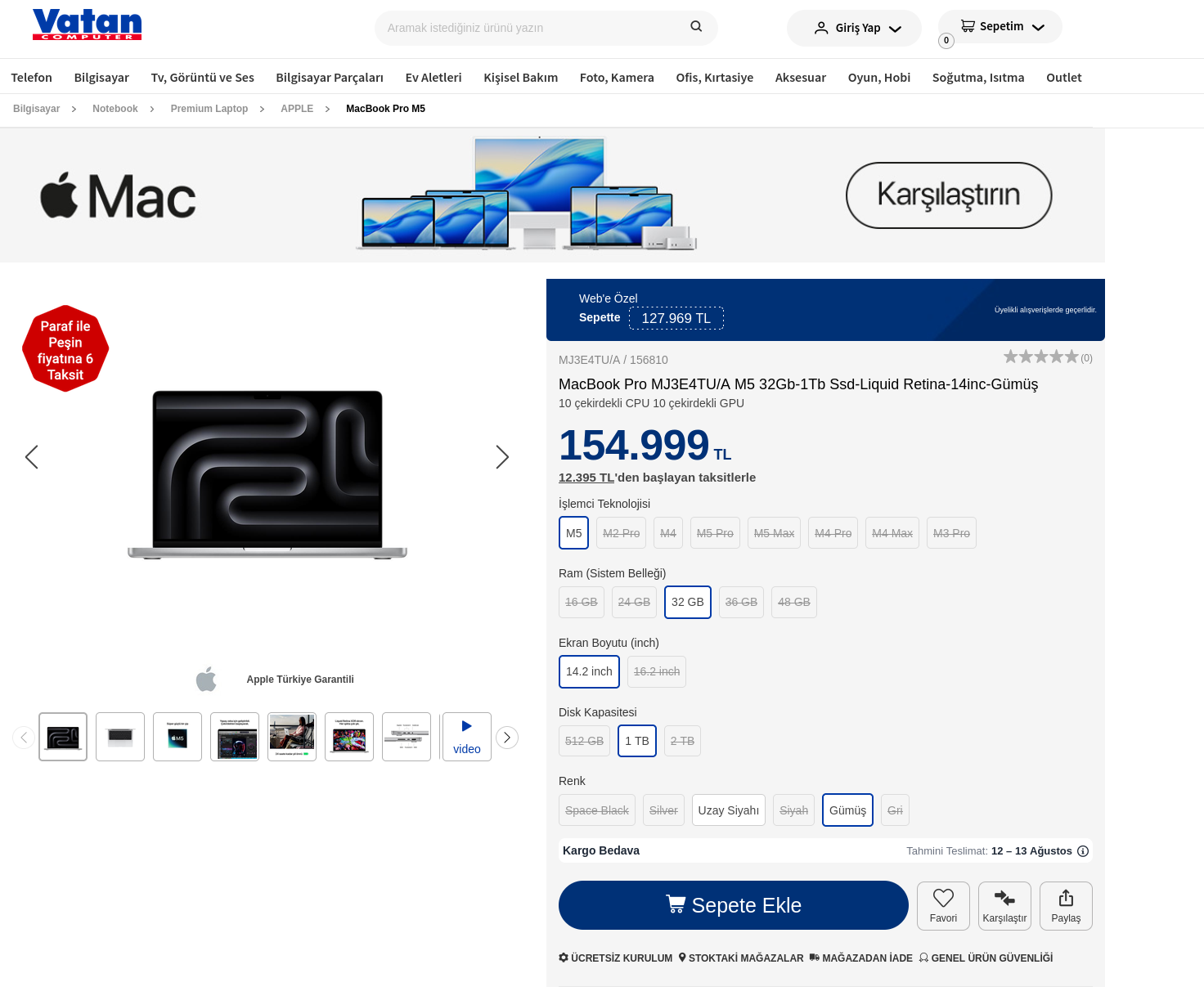Image resolution: width=1204 pixels, height=987 pixels.
Task: Select 14.2 inch screen size
Action: 589,672
